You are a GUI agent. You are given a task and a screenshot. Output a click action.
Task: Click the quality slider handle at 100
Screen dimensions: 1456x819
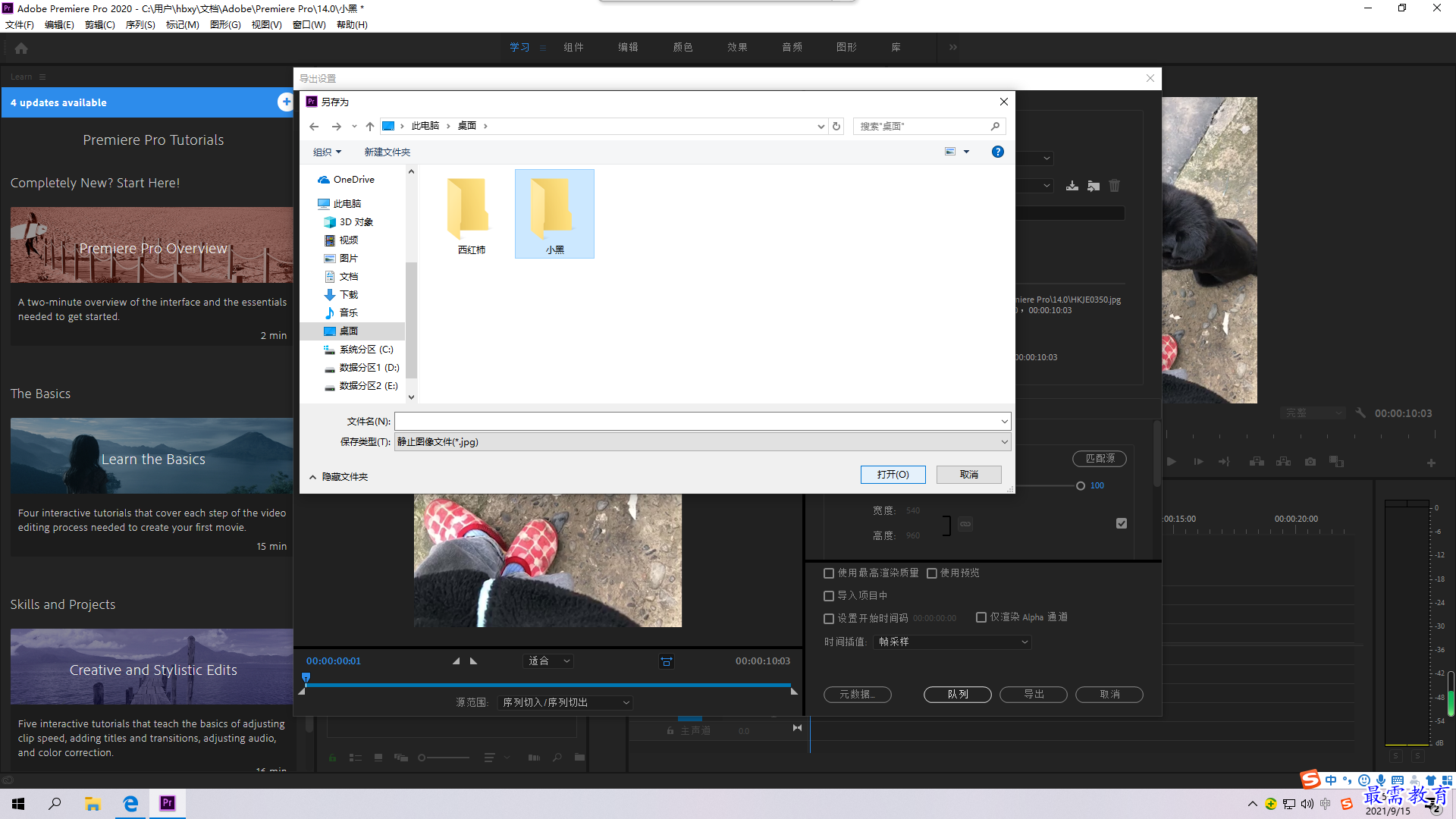pos(1081,486)
